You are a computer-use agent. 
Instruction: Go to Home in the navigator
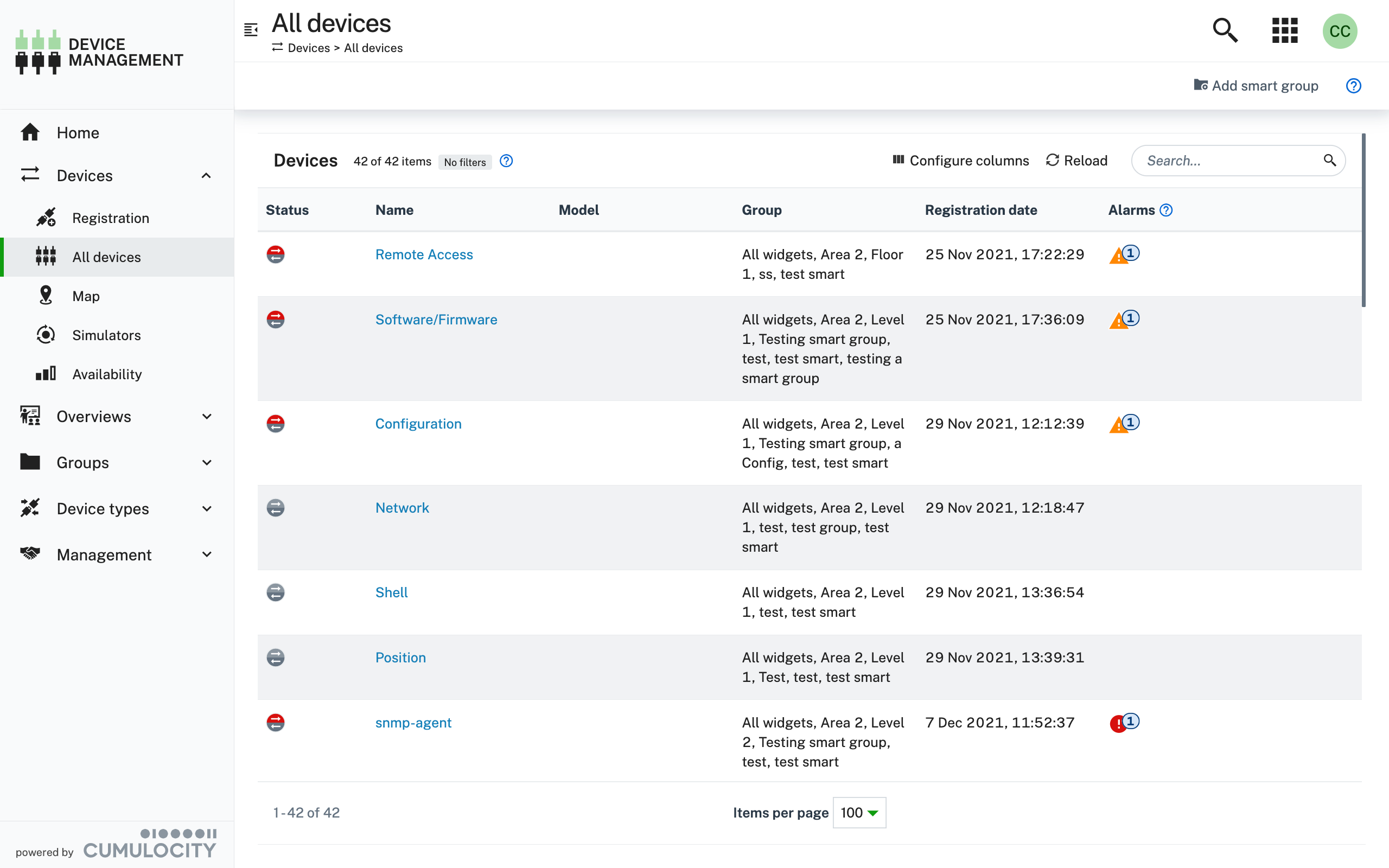click(117, 132)
